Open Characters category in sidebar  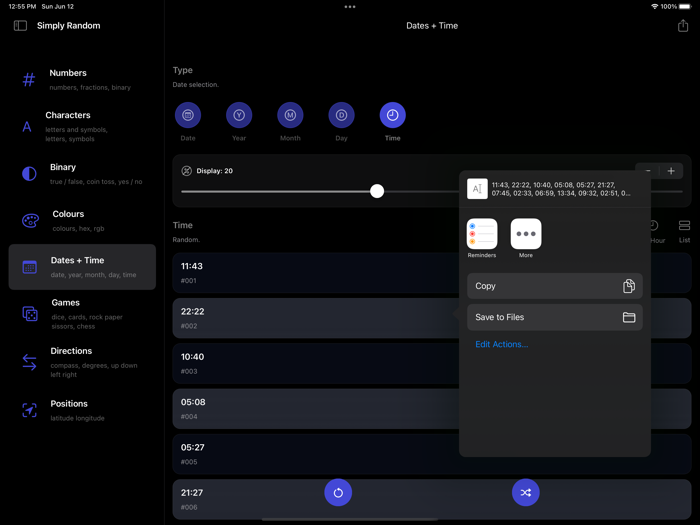[82, 126]
